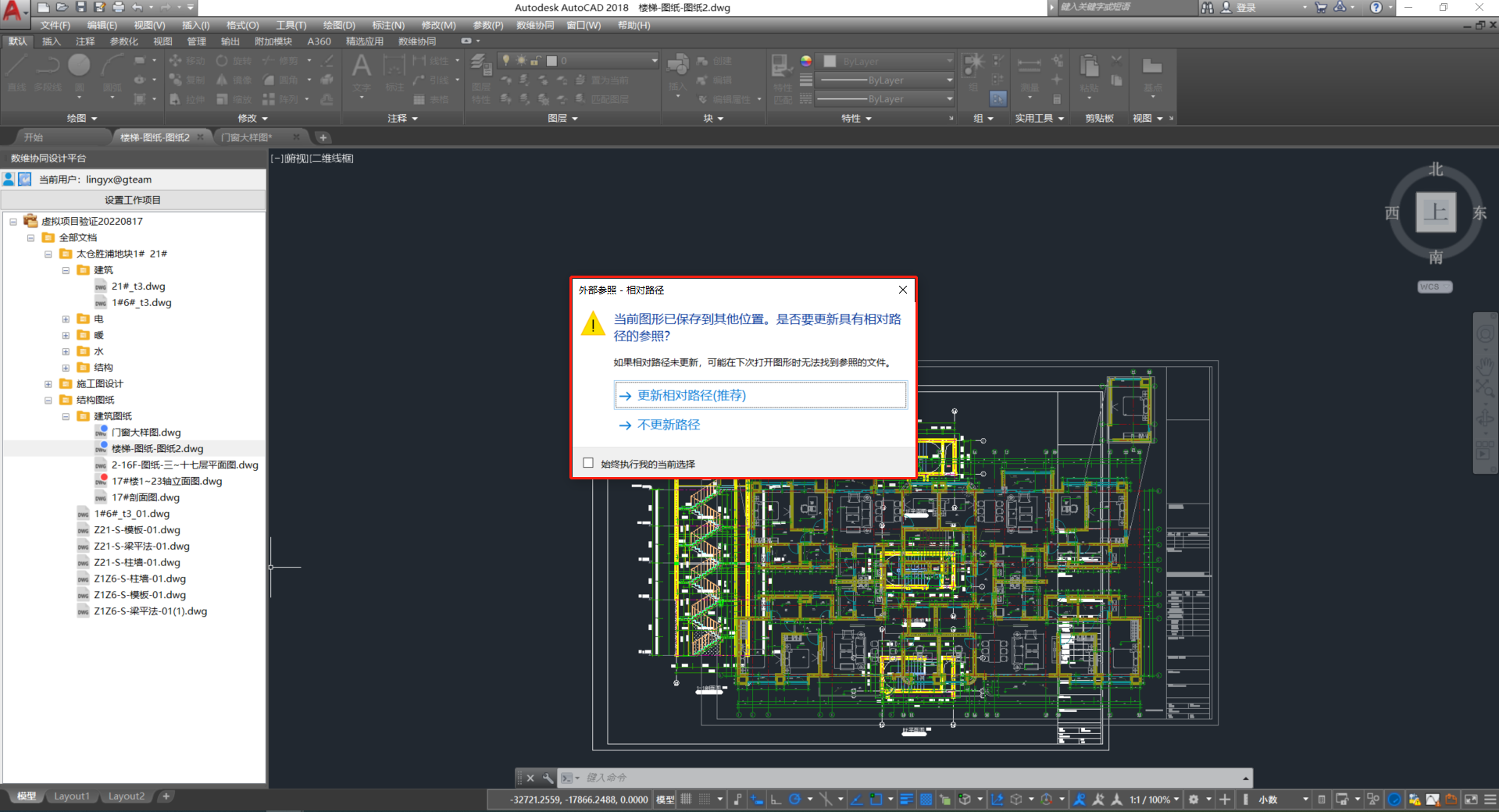Image resolution: width=1499 pixels, height=812 pixels.
Task: Collapse the 全部文档 tree node
Action: tap(30, 237)
